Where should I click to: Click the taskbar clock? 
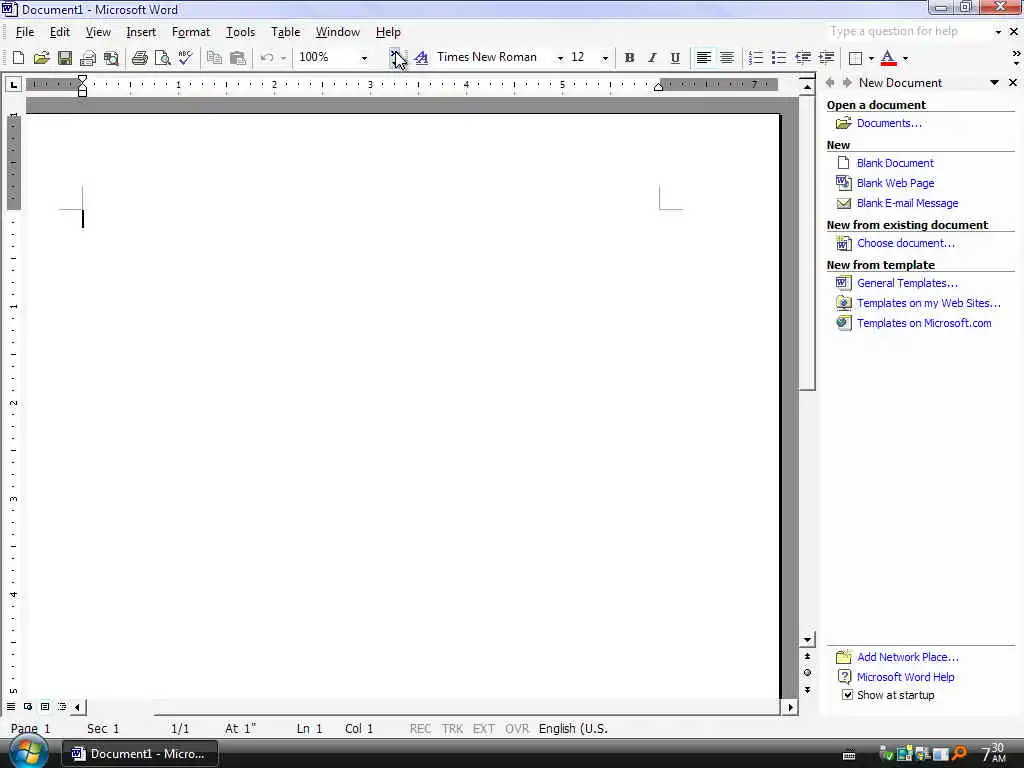tap(994, 753)
